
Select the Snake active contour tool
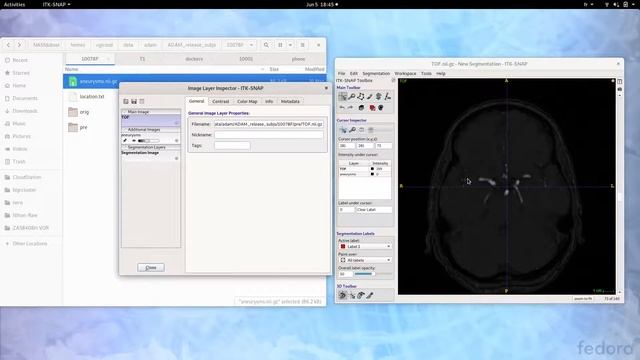pos(379,96)
